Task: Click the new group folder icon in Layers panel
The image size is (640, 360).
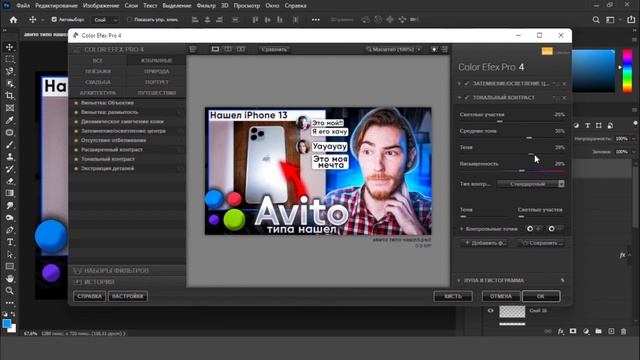Action: (598, 331)
